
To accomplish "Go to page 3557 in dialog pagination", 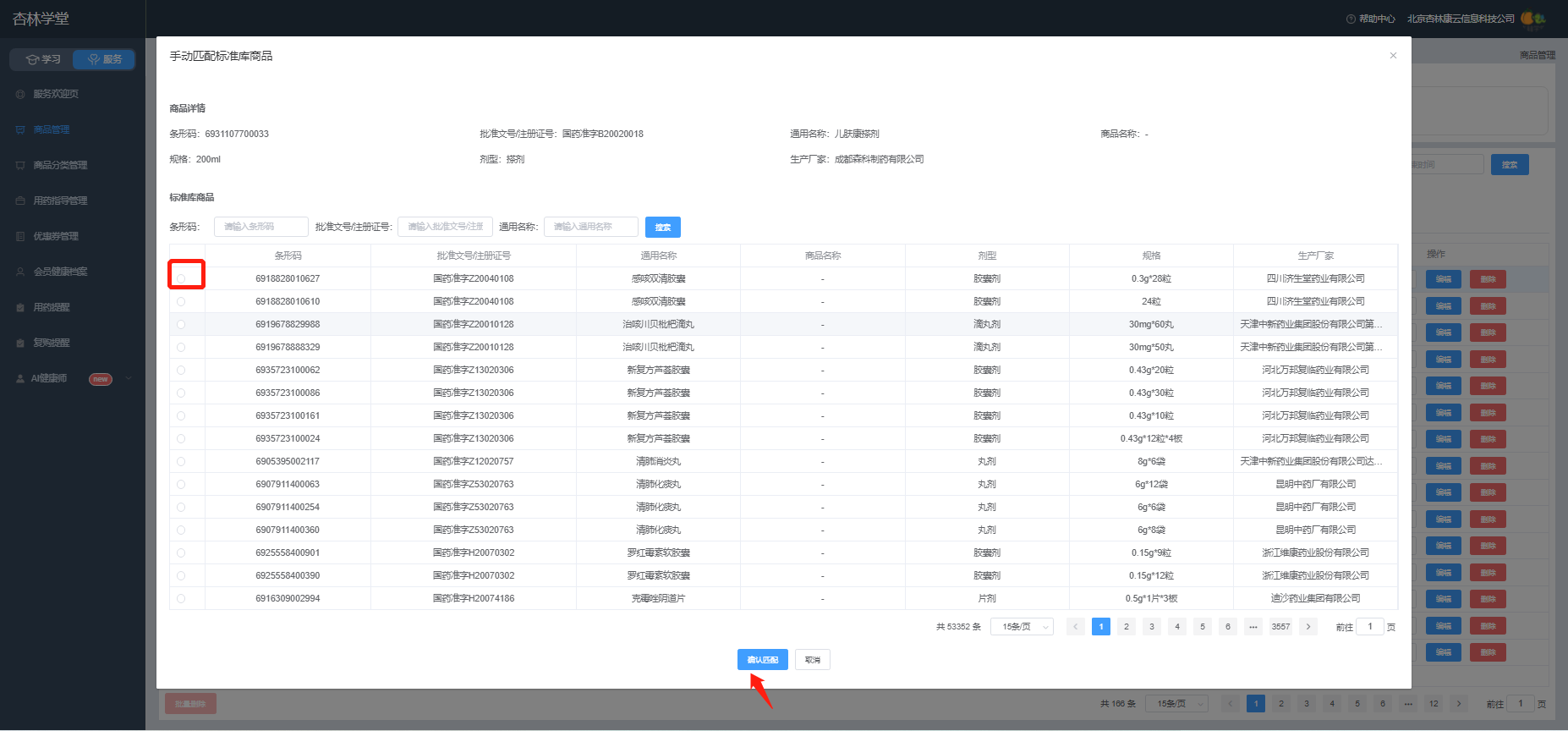I will [1281, 627].
